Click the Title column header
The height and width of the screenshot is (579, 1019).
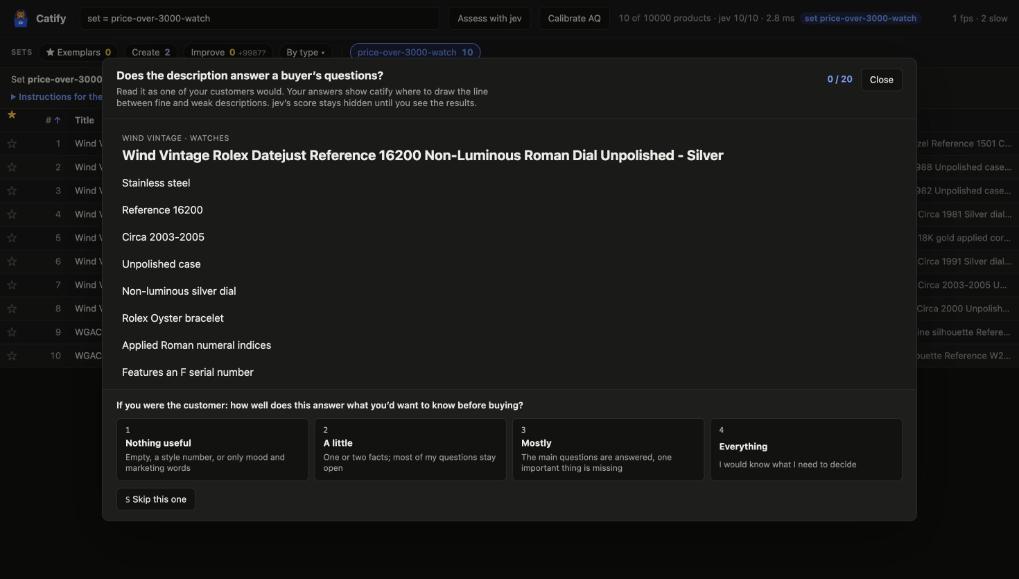[x=84, y=120]
